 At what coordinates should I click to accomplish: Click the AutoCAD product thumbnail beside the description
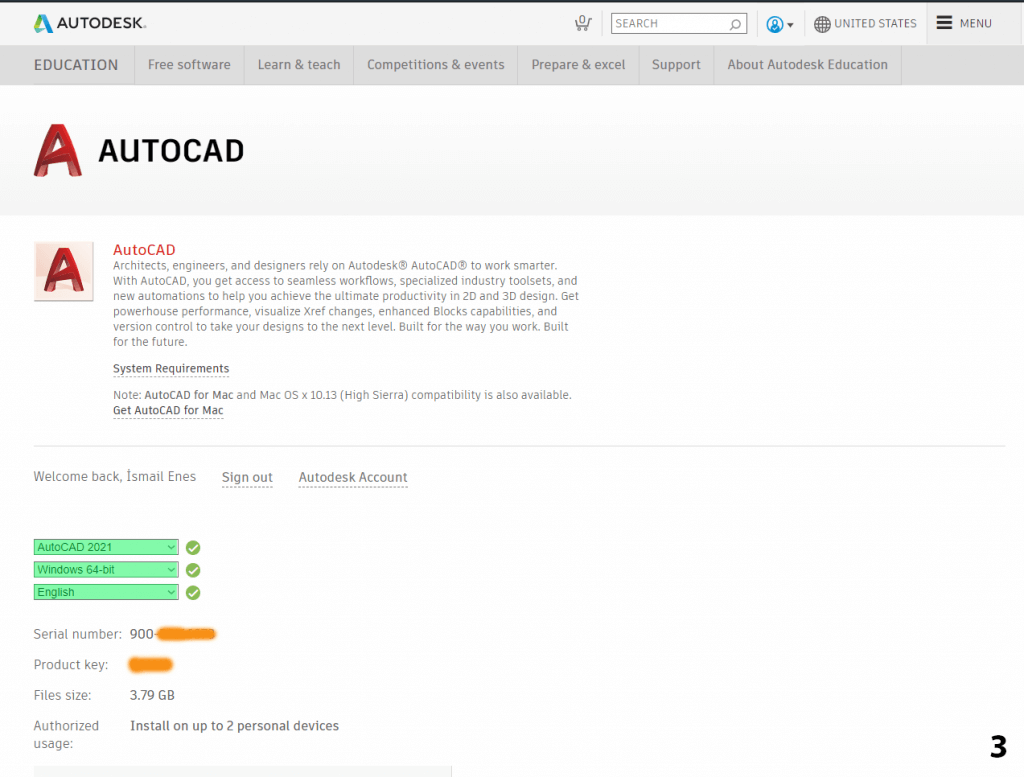[63, 271]
